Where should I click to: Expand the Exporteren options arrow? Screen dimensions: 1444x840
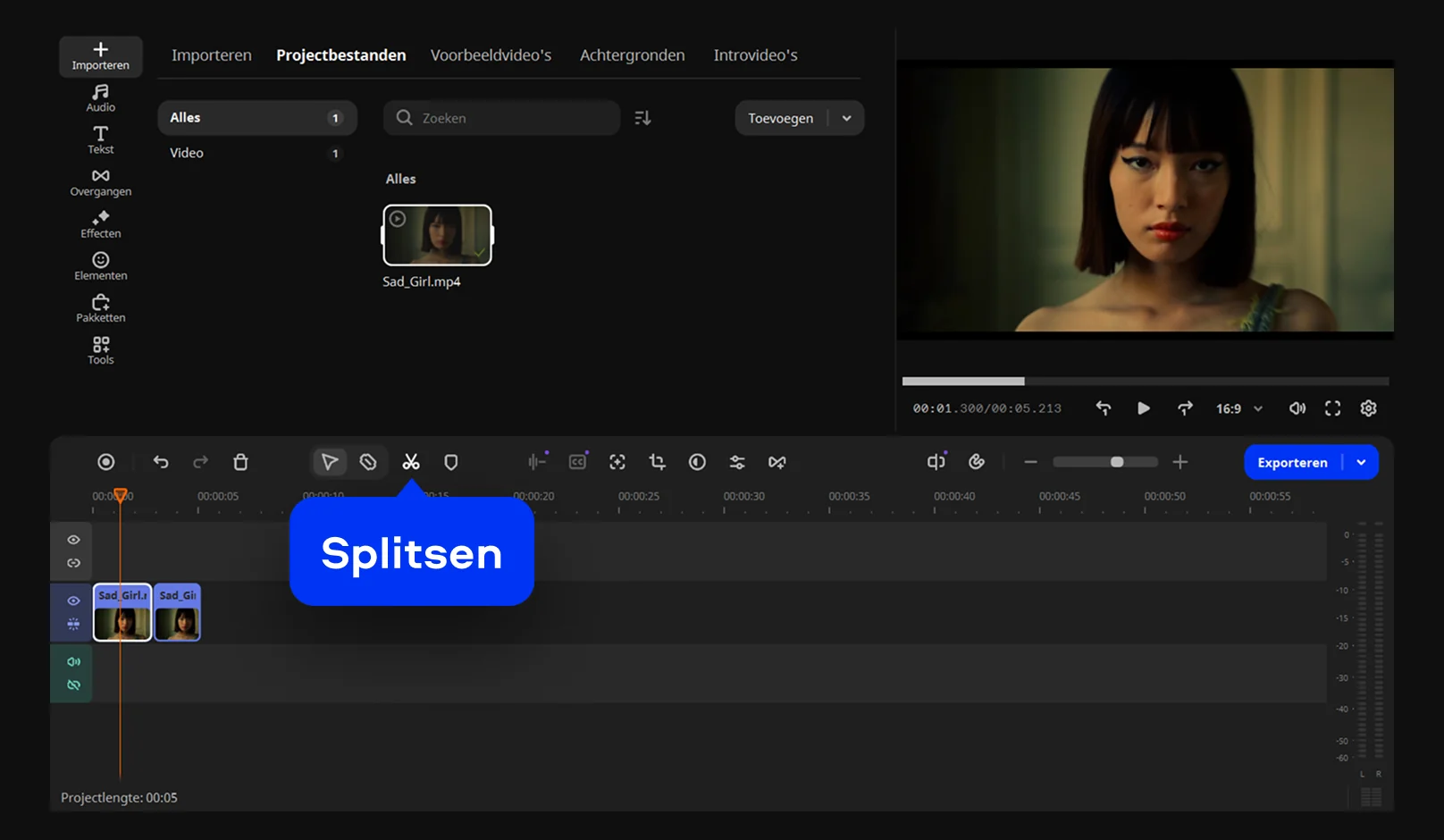(x=1361, y=463)
